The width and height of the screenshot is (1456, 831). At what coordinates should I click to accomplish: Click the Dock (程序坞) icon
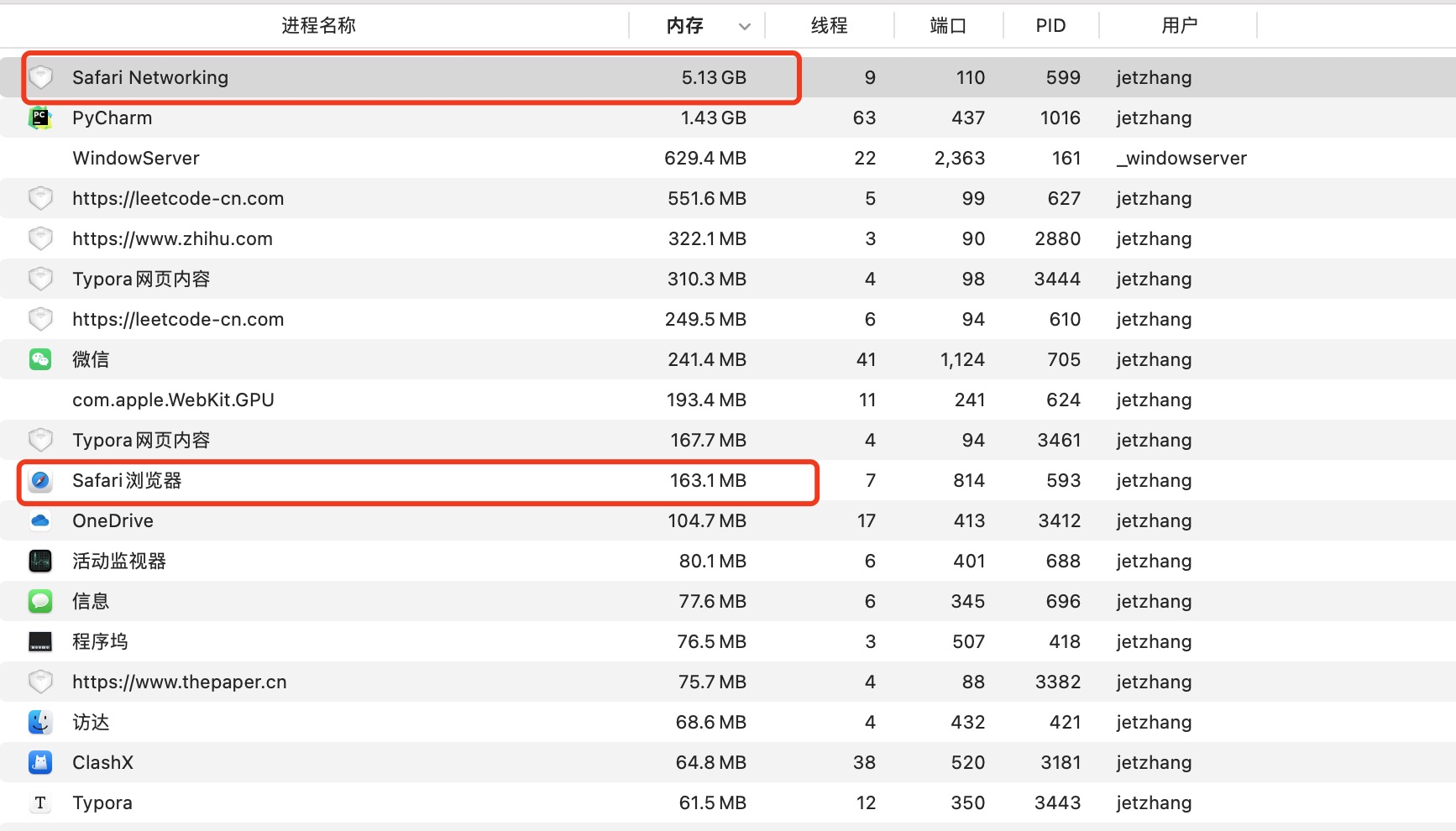point(40,641)
